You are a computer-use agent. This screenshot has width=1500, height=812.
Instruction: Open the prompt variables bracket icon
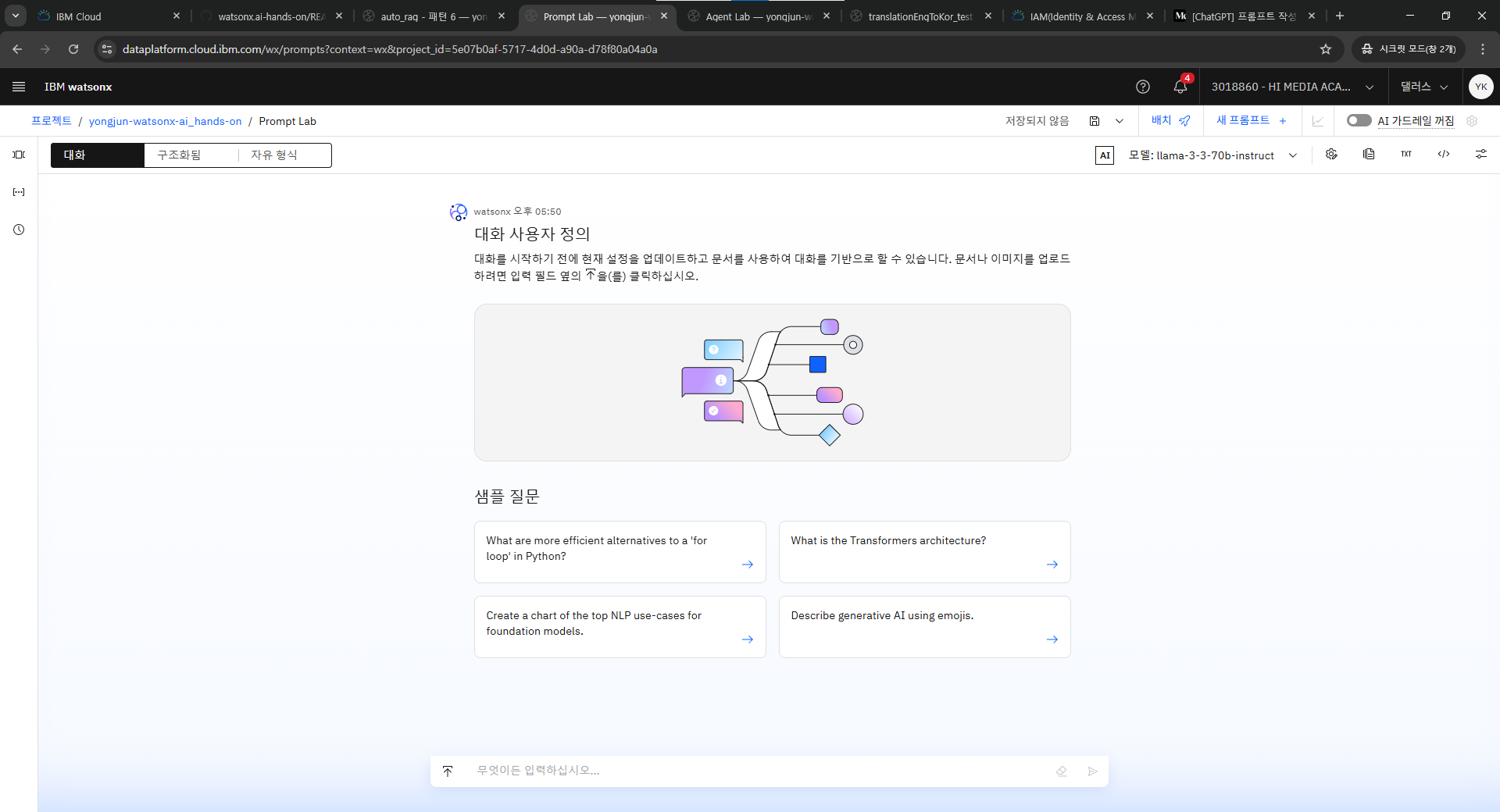point(19,192)
